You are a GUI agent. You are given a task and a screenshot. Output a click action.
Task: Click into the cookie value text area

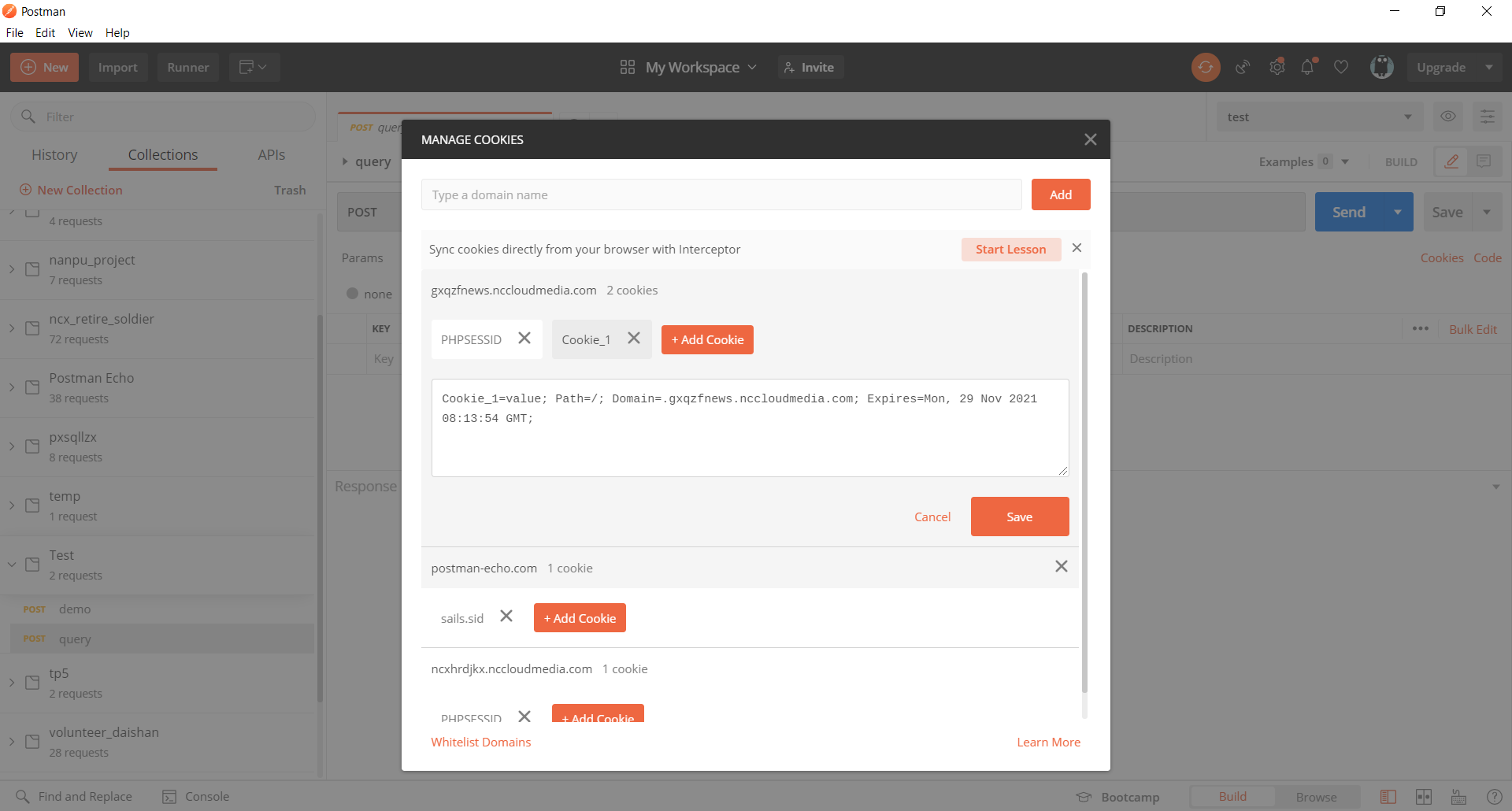pyautogui.click(x=750, y=428)
